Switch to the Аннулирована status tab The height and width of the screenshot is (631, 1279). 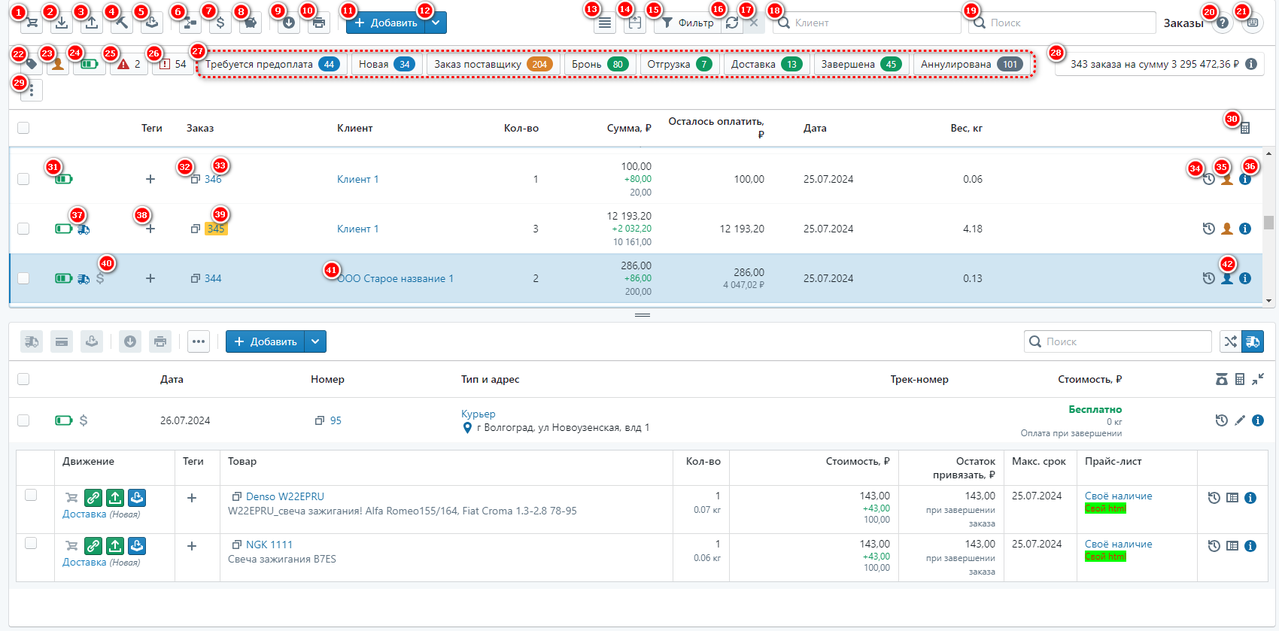[x=970, y=64]
